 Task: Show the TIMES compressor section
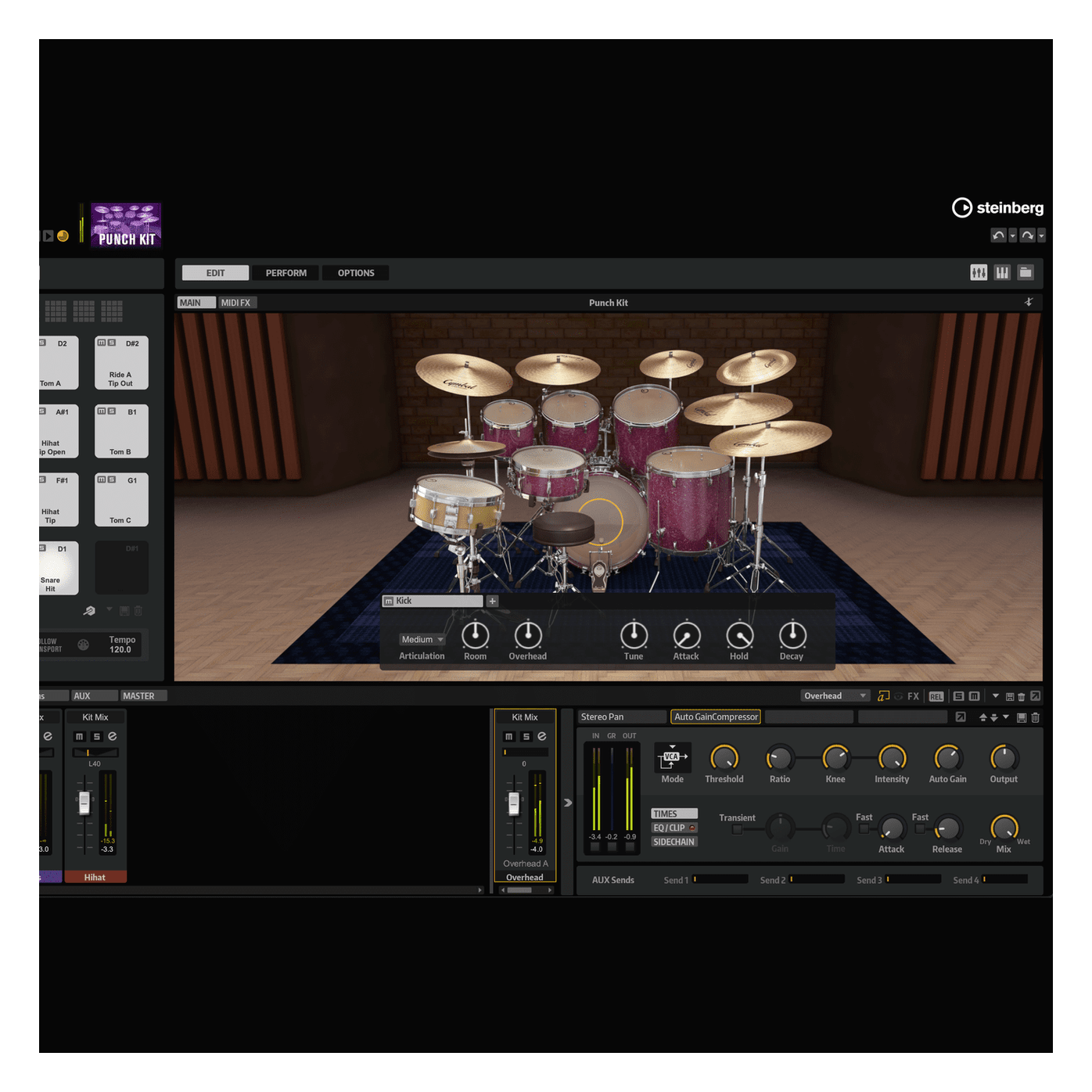(674, 814)
